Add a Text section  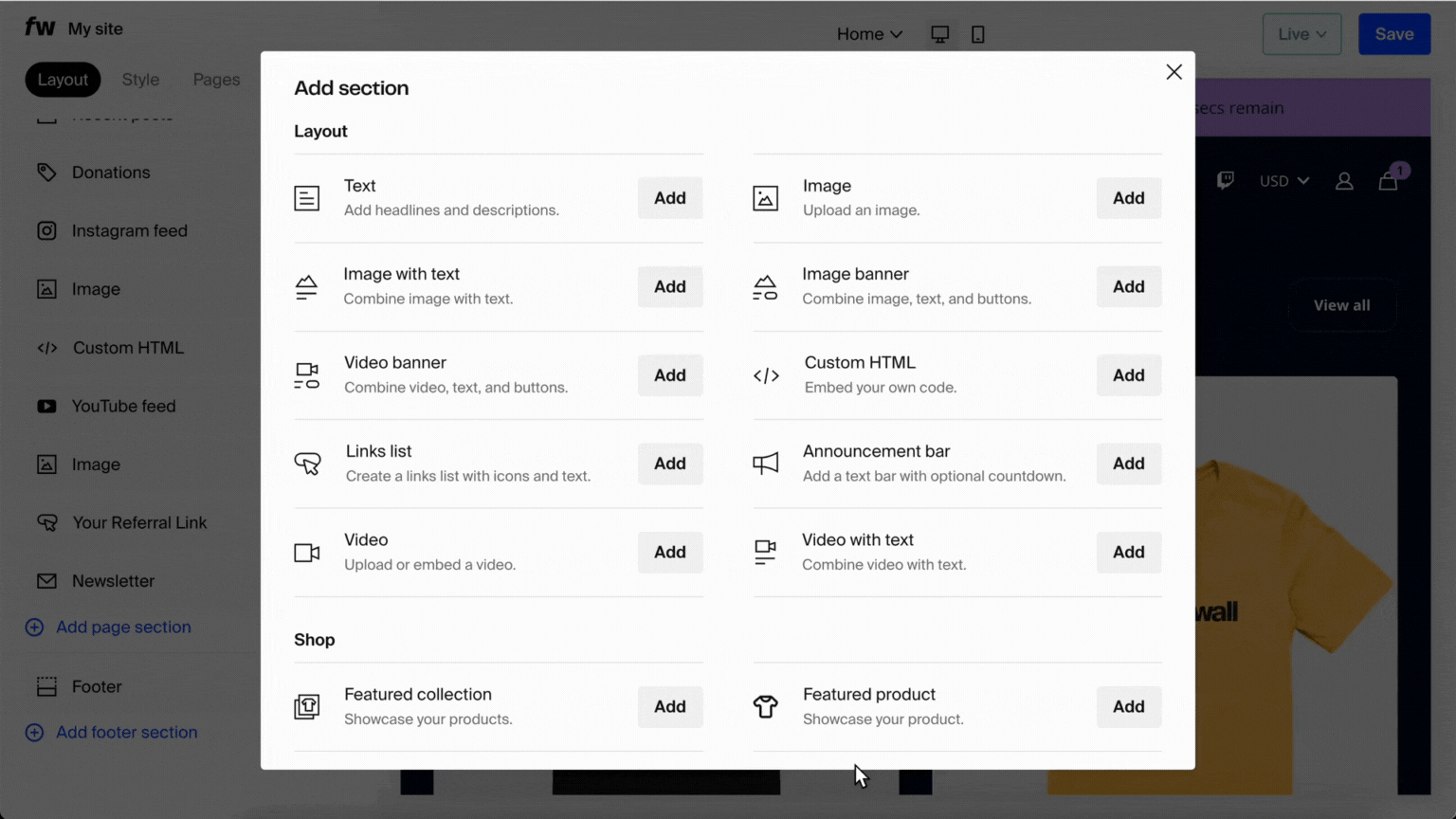coord(669,198)
